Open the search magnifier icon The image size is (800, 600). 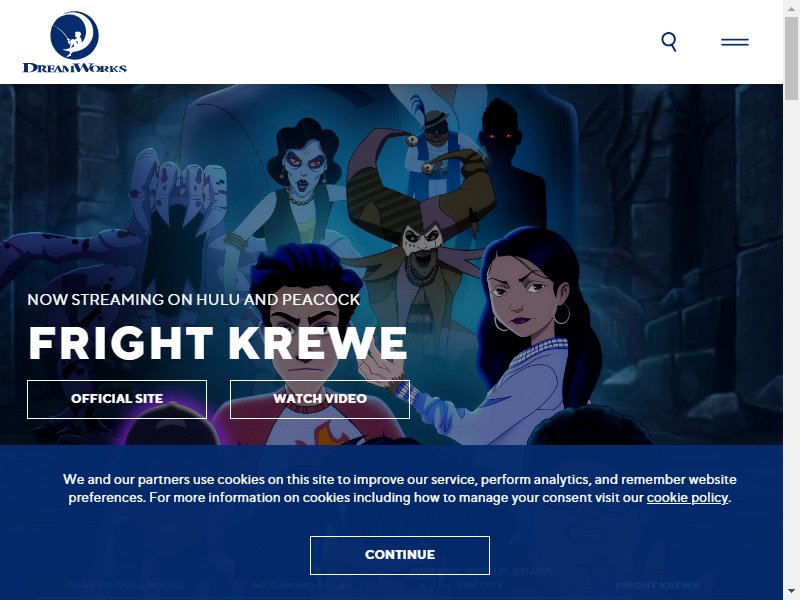(x=669, y=42)
